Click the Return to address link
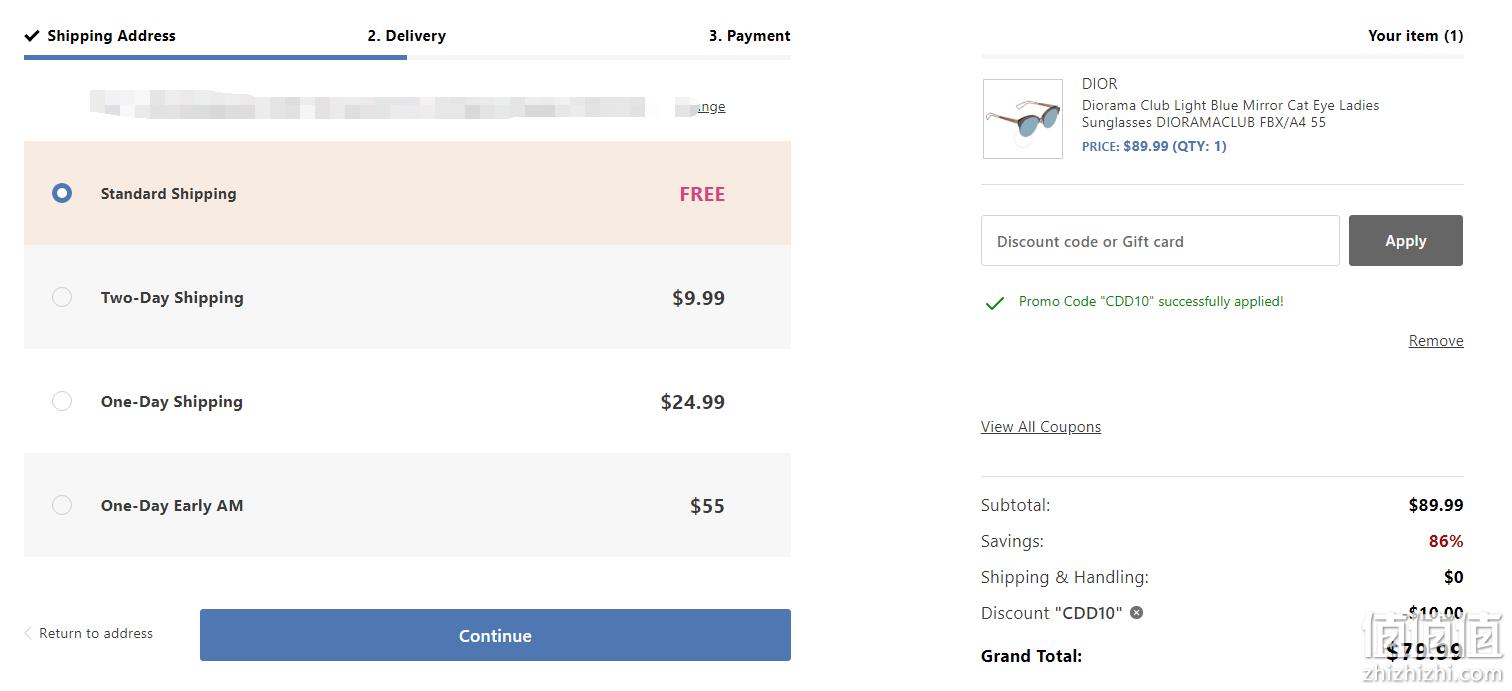Viewport: 1512px width, 691px height. point(96,633)
